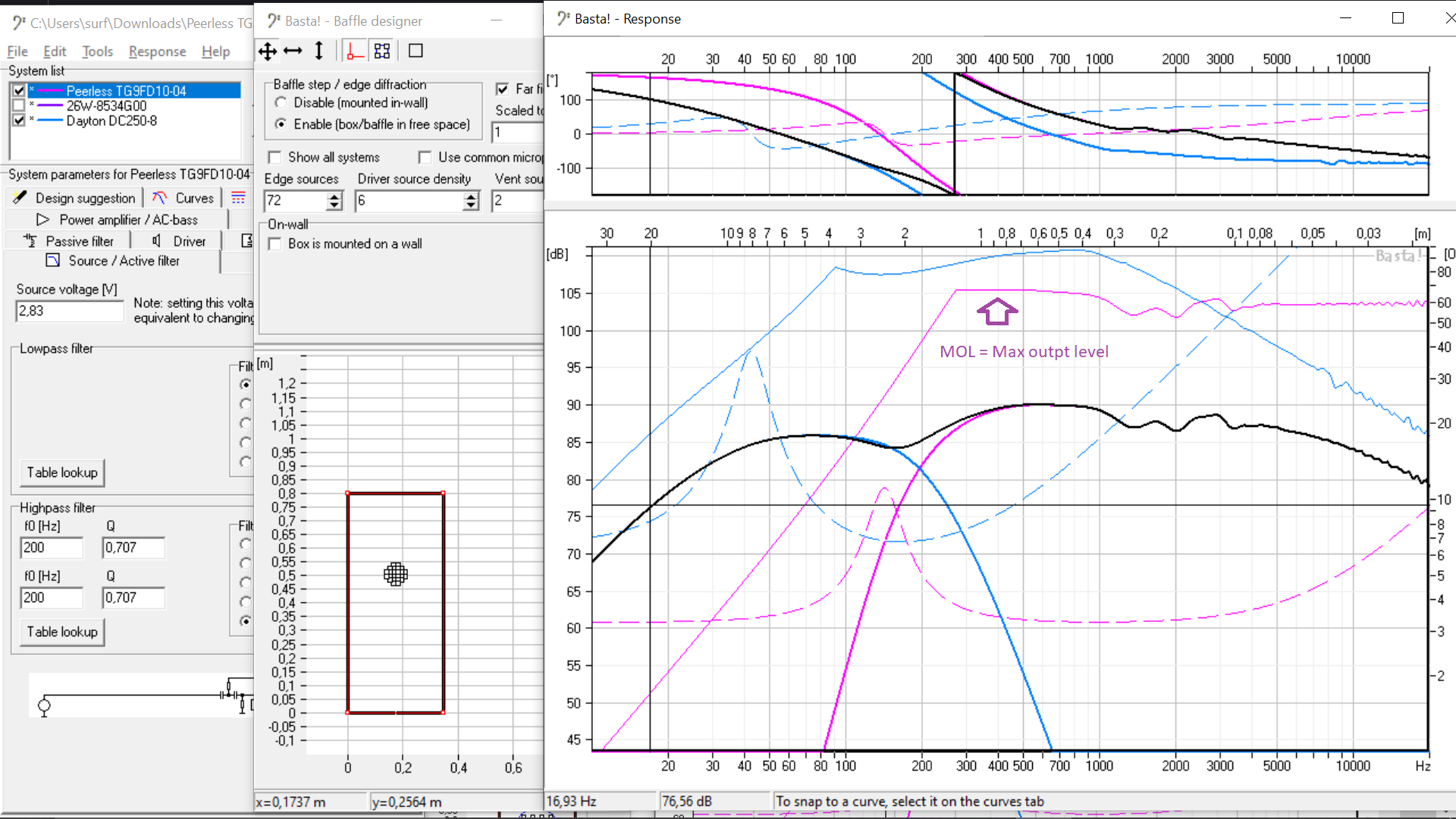The height and width of the screenshot is (819, 1456).
Task: Click the blue line swatch for Dayton DC250-8
Action: [x=50, y=121]
